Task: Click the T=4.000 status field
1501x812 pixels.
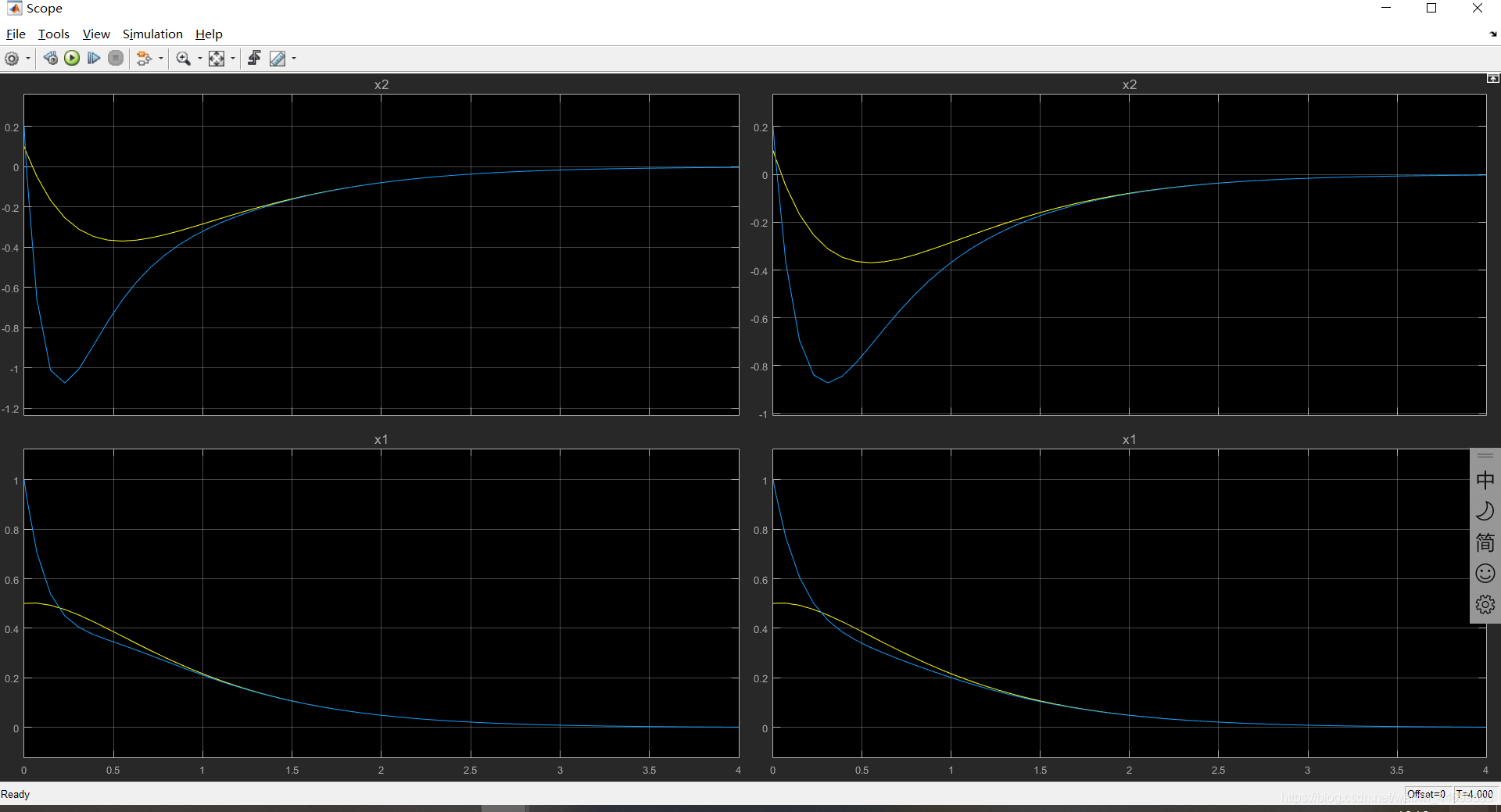Action: pos(1474,794)
